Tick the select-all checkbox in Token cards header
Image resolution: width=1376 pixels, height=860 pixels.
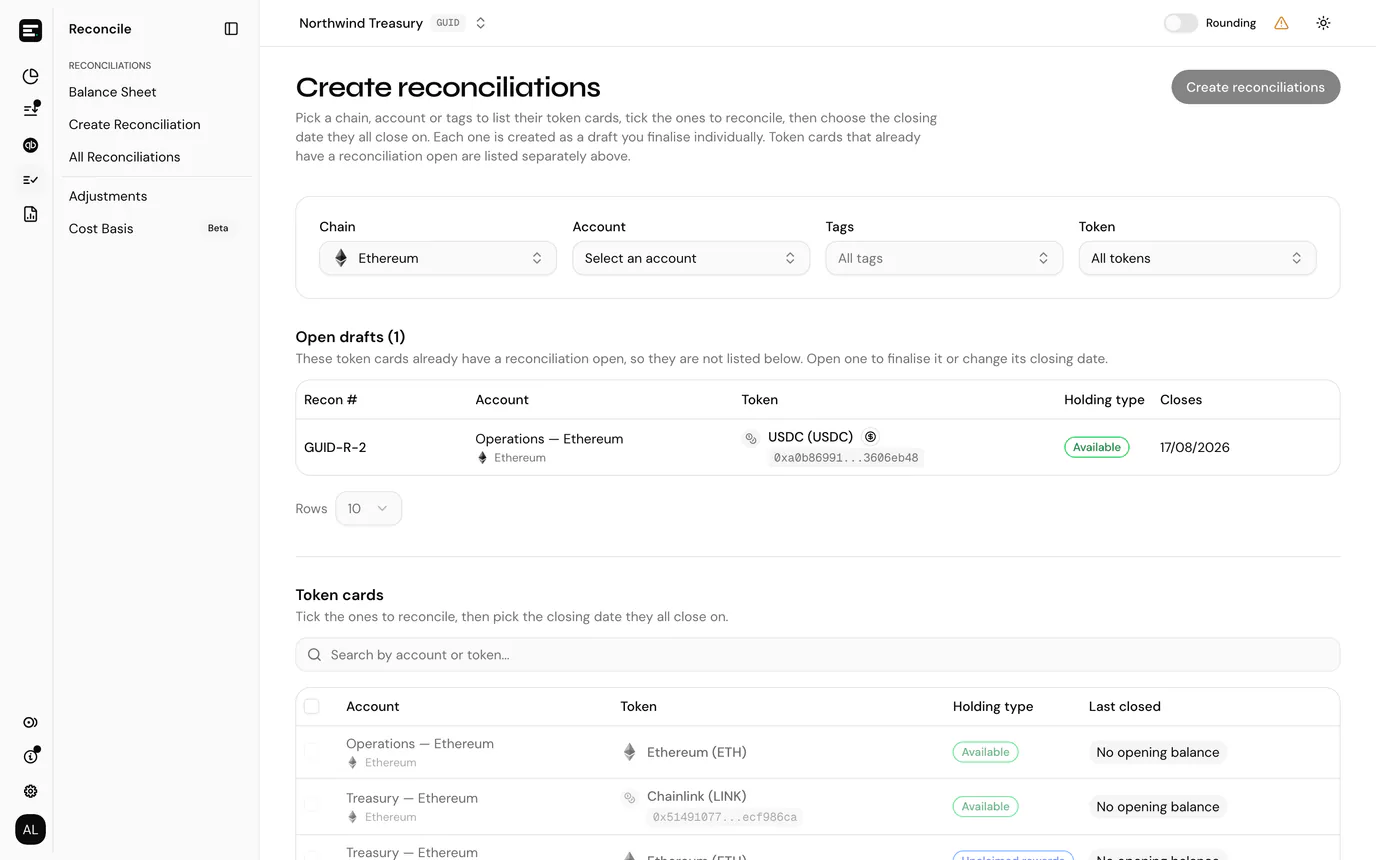click(312, 706)
